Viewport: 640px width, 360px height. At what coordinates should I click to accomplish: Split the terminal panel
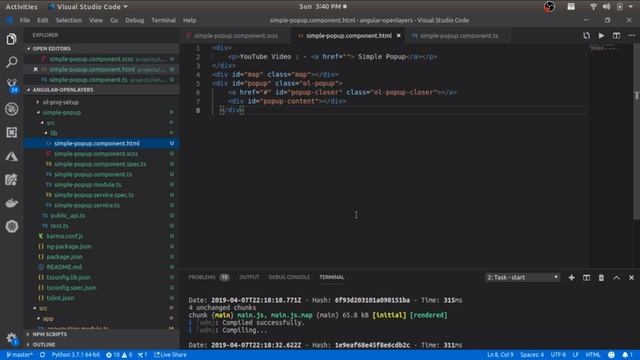click(x=586, y=278)
